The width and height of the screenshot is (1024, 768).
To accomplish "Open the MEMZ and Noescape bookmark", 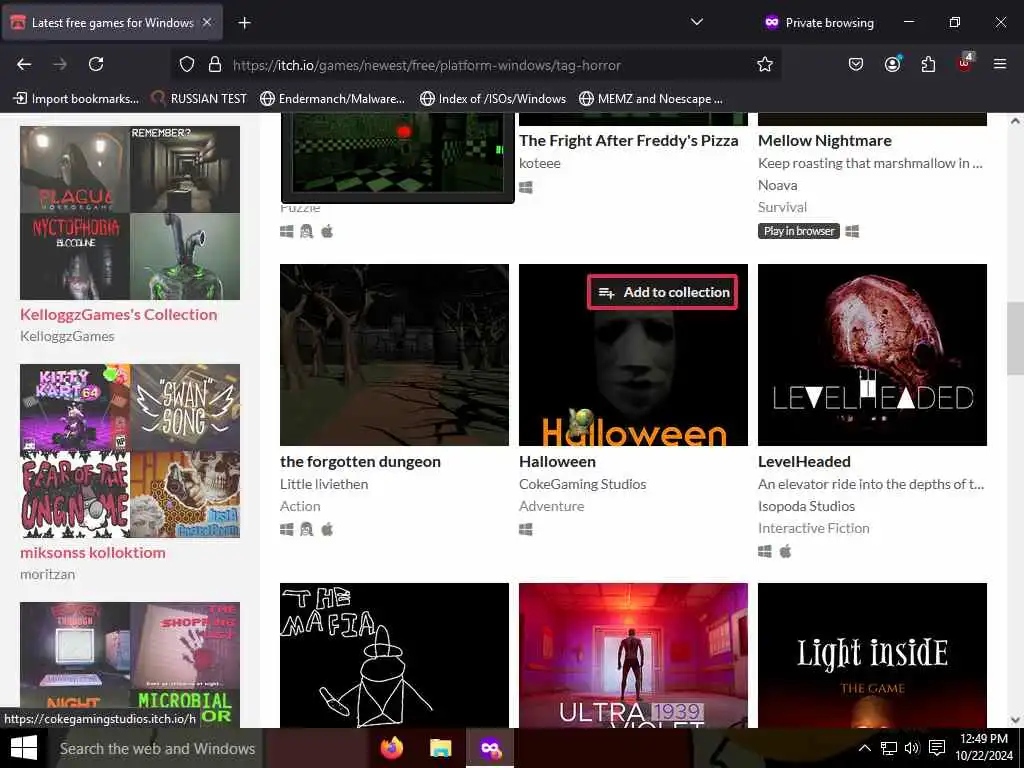I will [651, 99].
